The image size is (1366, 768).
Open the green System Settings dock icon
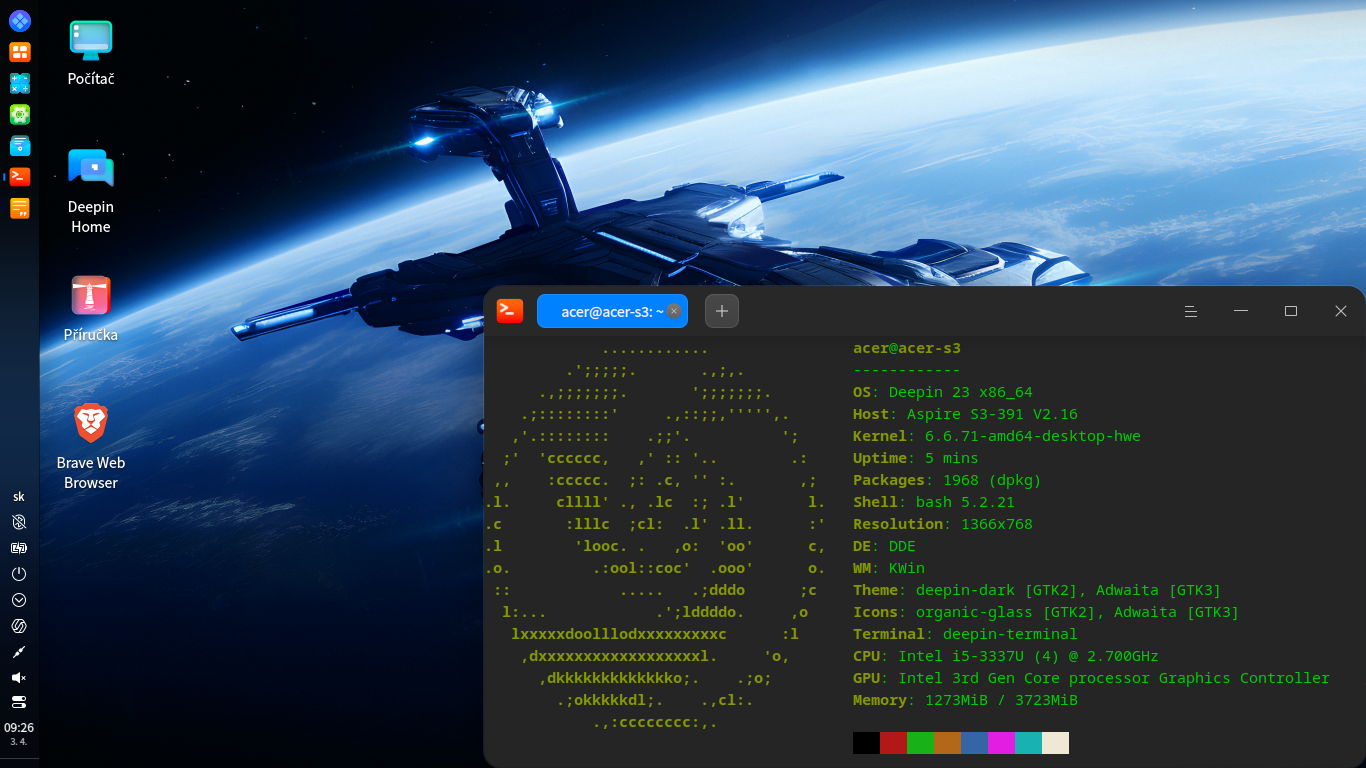pos(19,114)
